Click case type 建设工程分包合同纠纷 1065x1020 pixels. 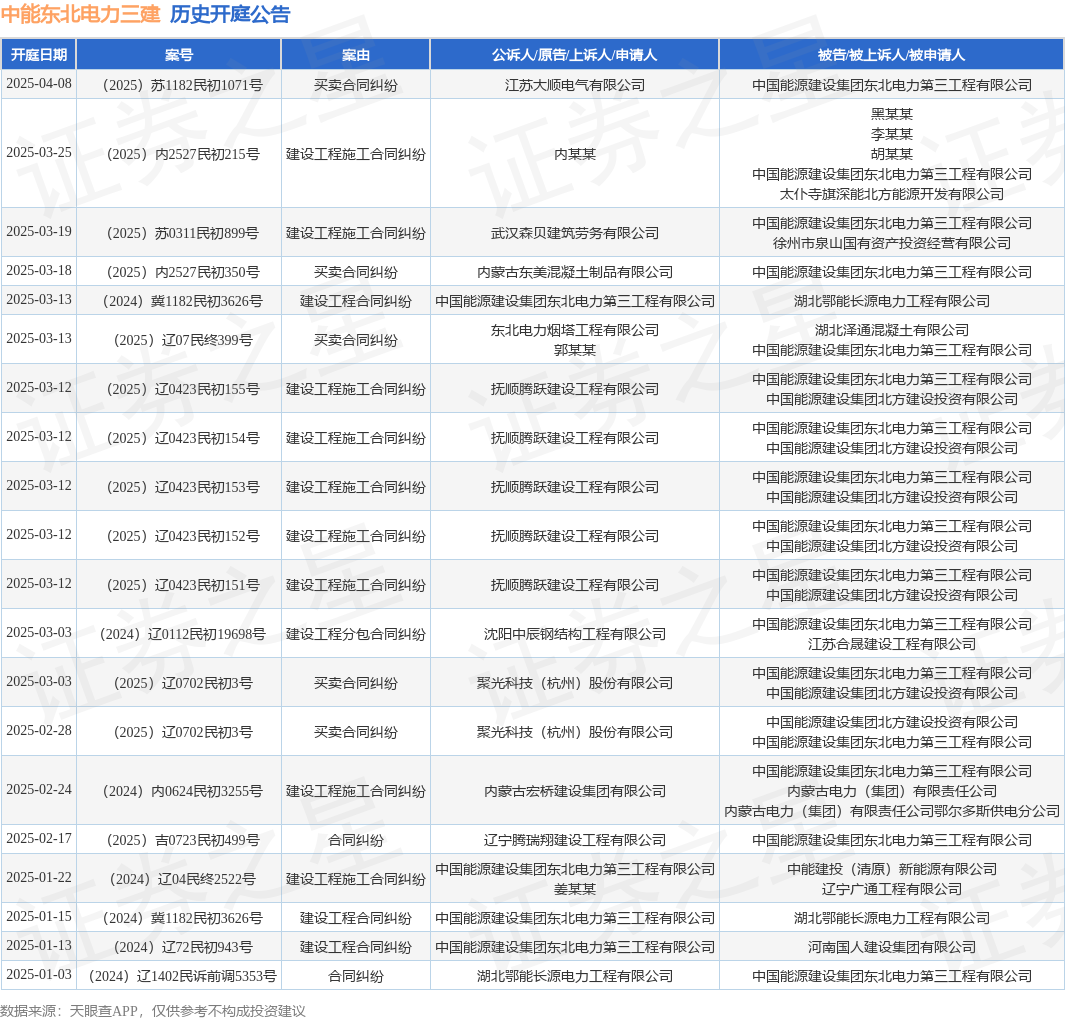(355, 634)
